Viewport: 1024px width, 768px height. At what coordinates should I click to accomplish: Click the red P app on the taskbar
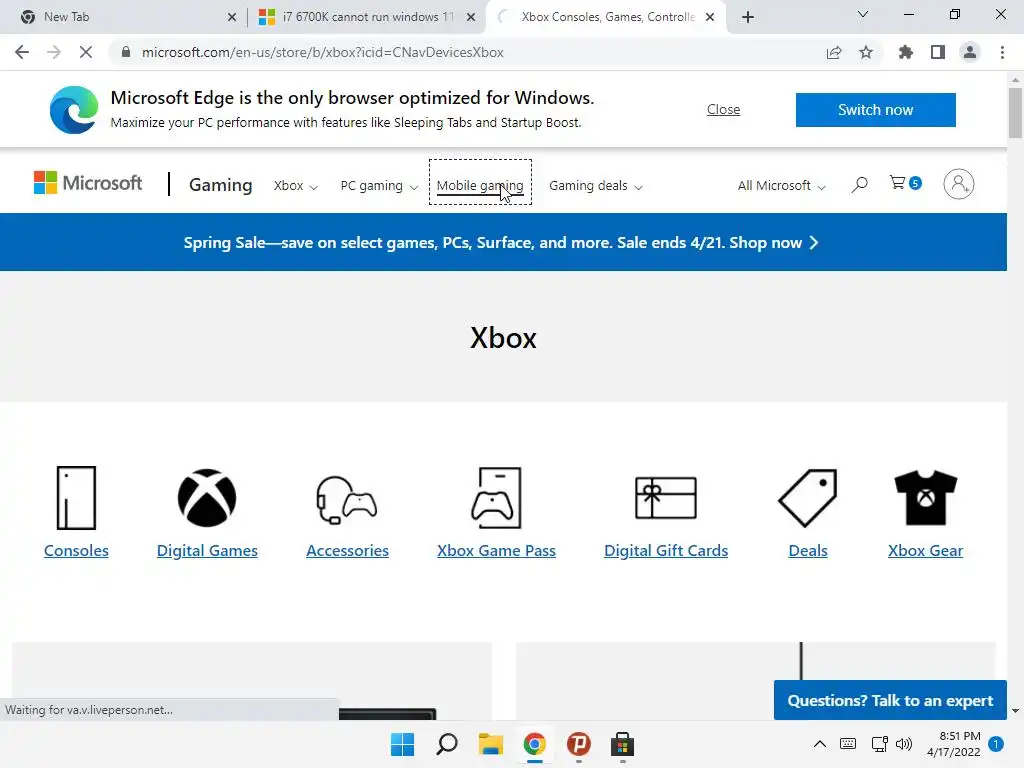coord(579,744)
